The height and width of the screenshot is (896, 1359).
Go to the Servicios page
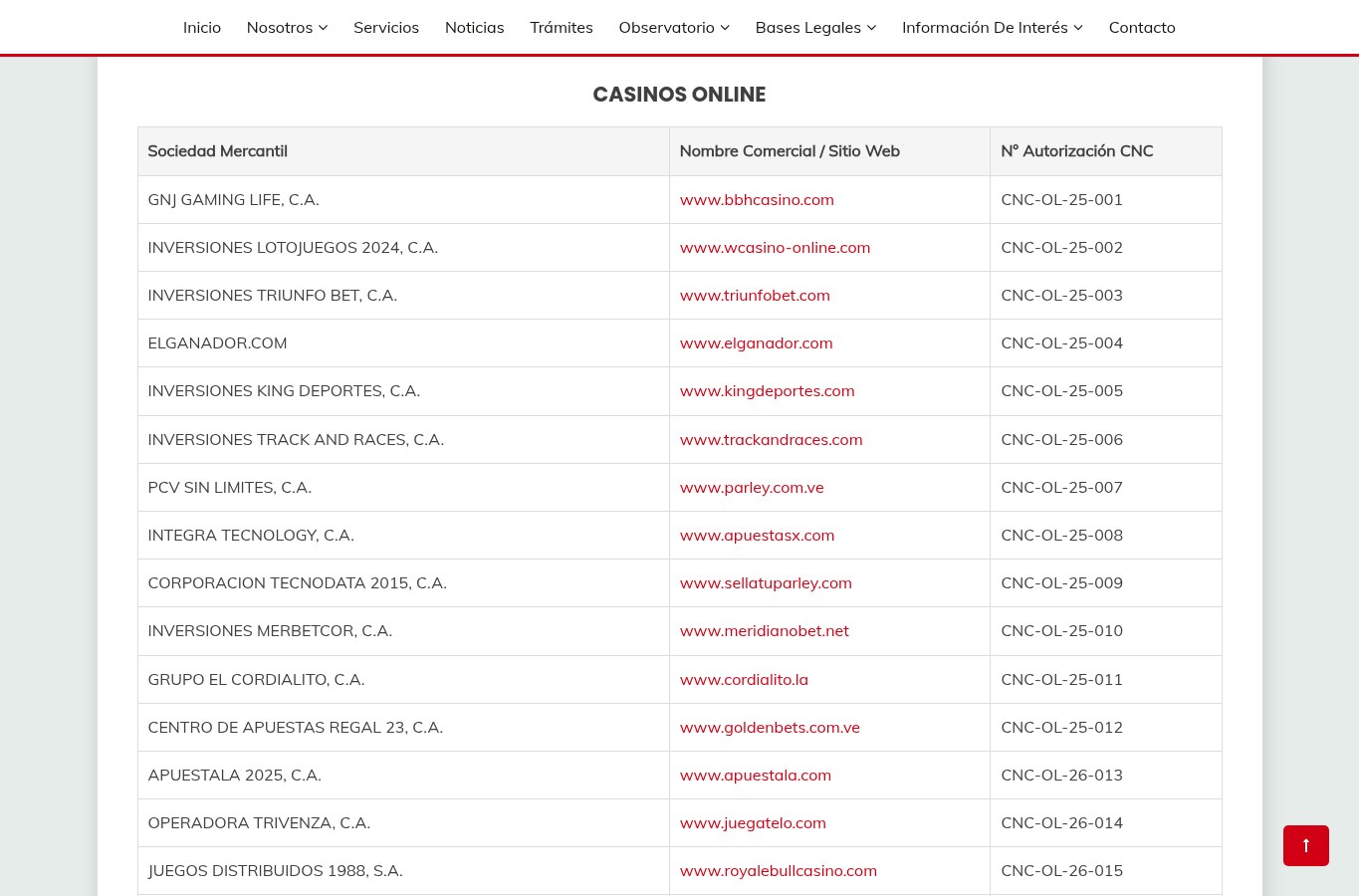(x=386, y=27)
